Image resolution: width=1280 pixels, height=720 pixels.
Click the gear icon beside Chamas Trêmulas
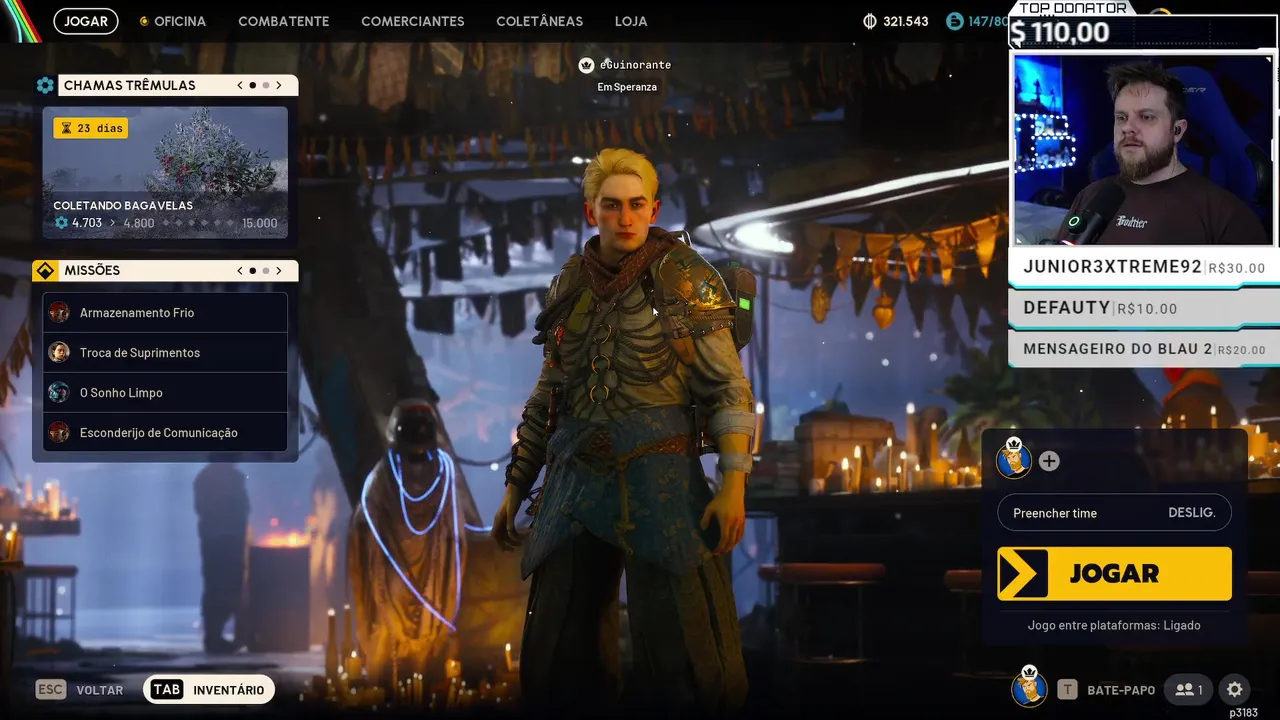pyautogui.click(x=45, y=85)
